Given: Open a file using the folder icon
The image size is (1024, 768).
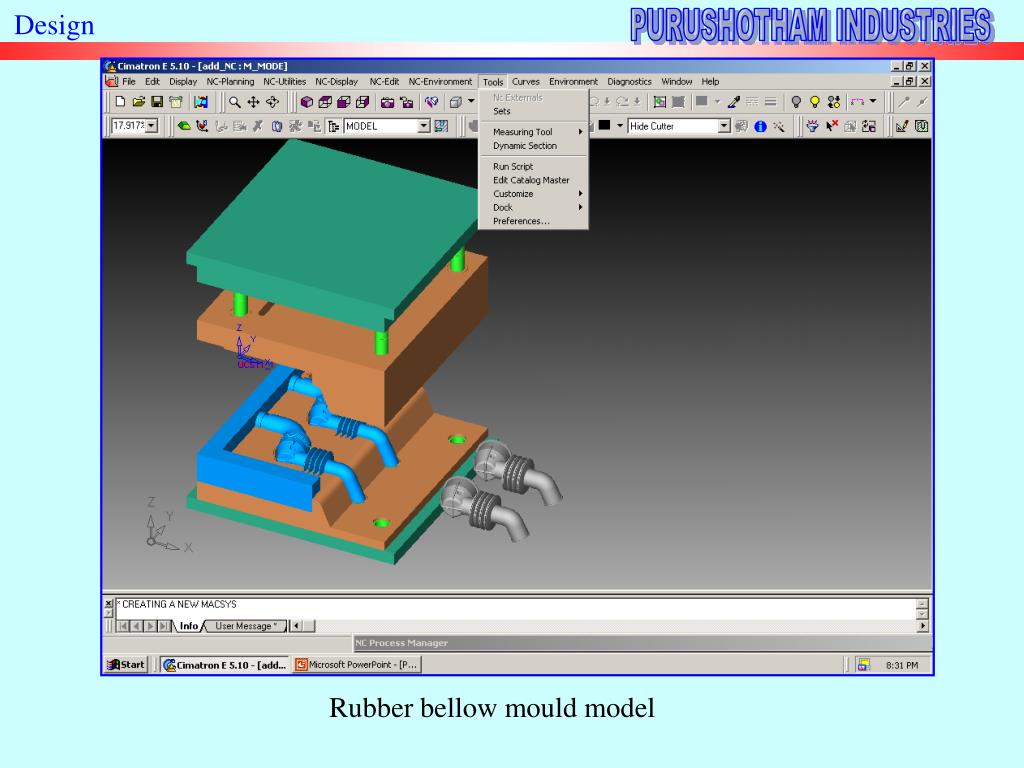Looking at the screenshot, I should pyautogui.click(x=138, y=102).
